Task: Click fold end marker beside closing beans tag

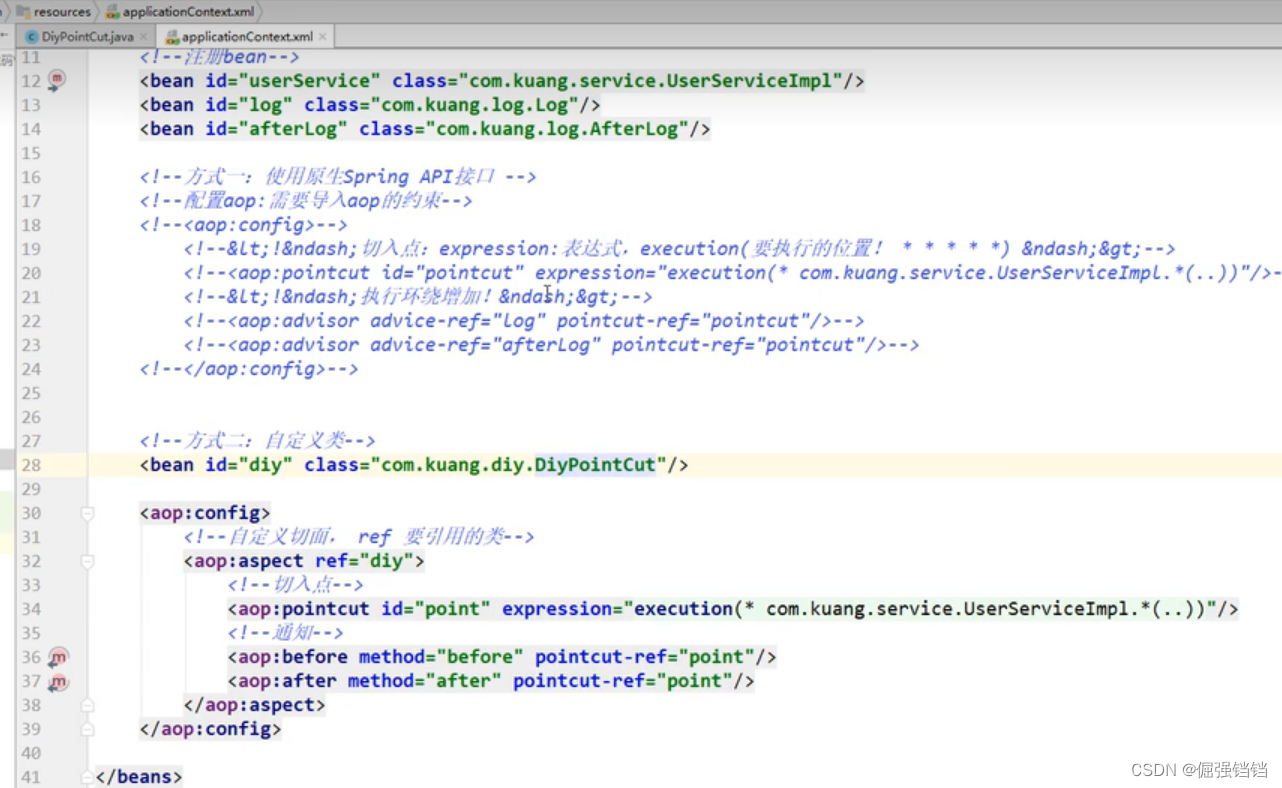Action: (x=87, y=777)
